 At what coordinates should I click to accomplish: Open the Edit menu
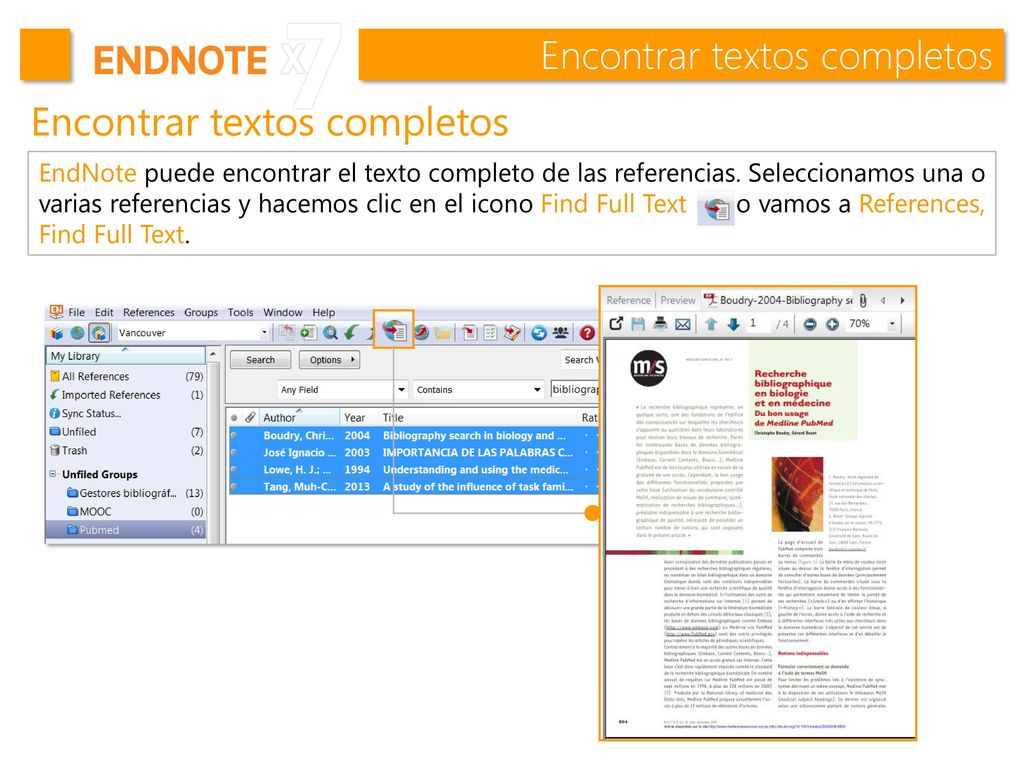(x=104, y=312)
